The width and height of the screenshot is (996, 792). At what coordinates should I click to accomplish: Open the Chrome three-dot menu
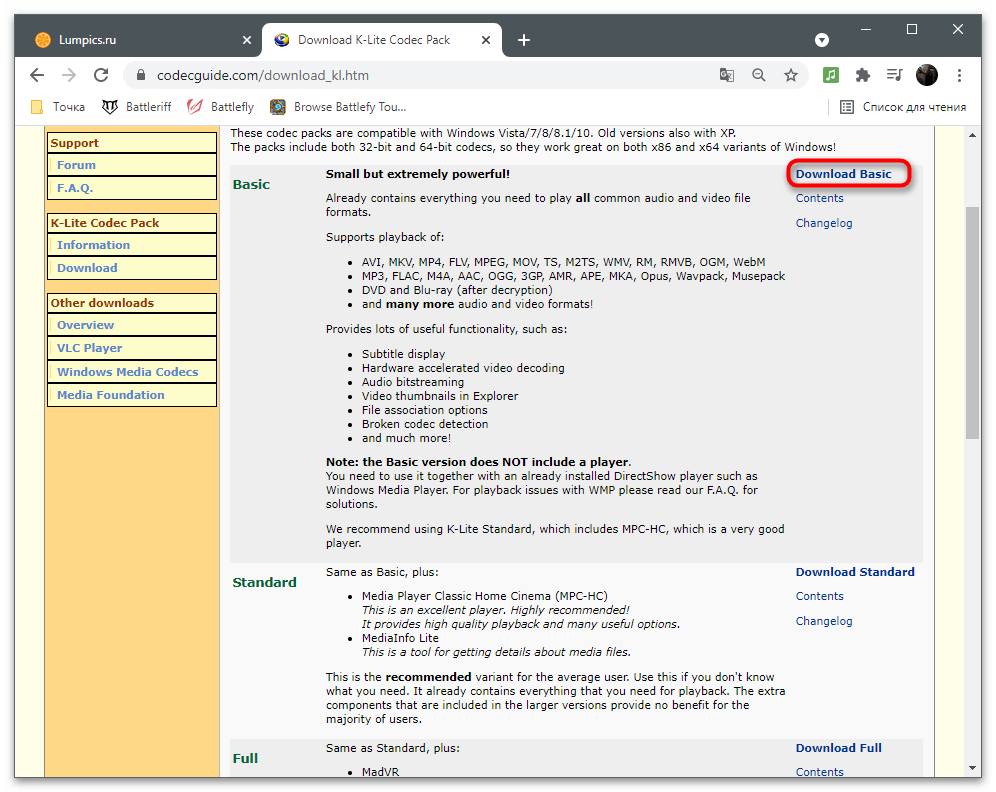tap(959, 76)
